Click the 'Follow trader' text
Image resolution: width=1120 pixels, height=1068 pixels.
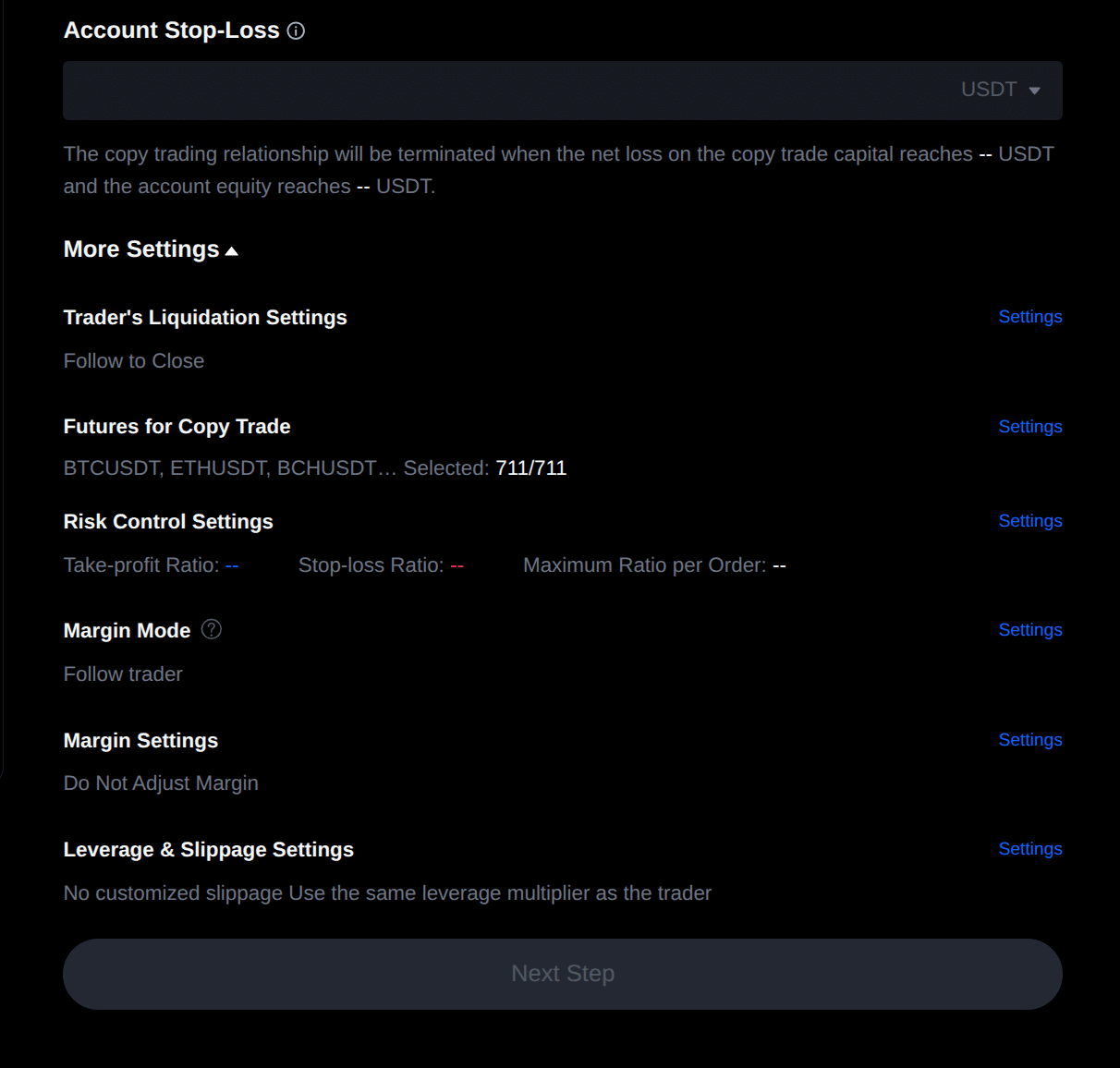tap(123, 674)
